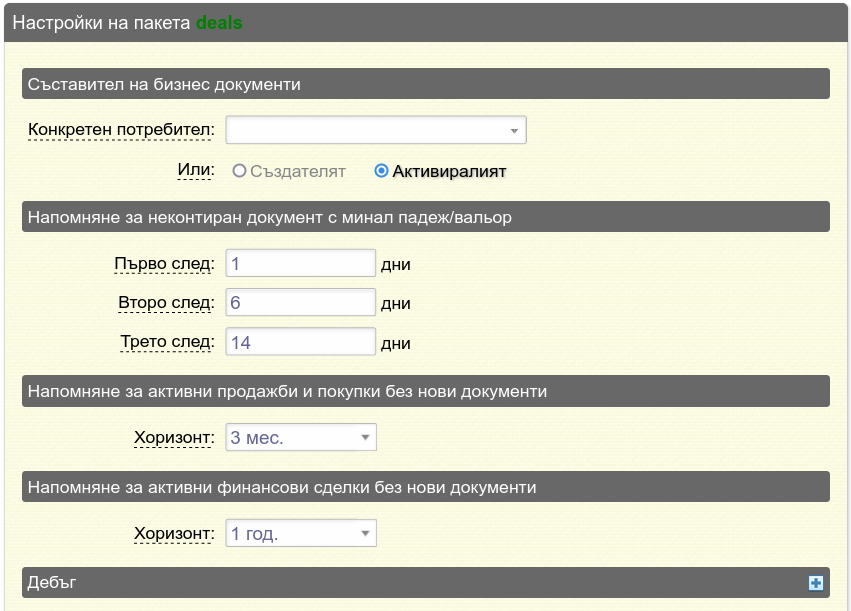Viewport: 851px width, 611px height.
Task: Click the Първо след label
Action: [164, 264]
